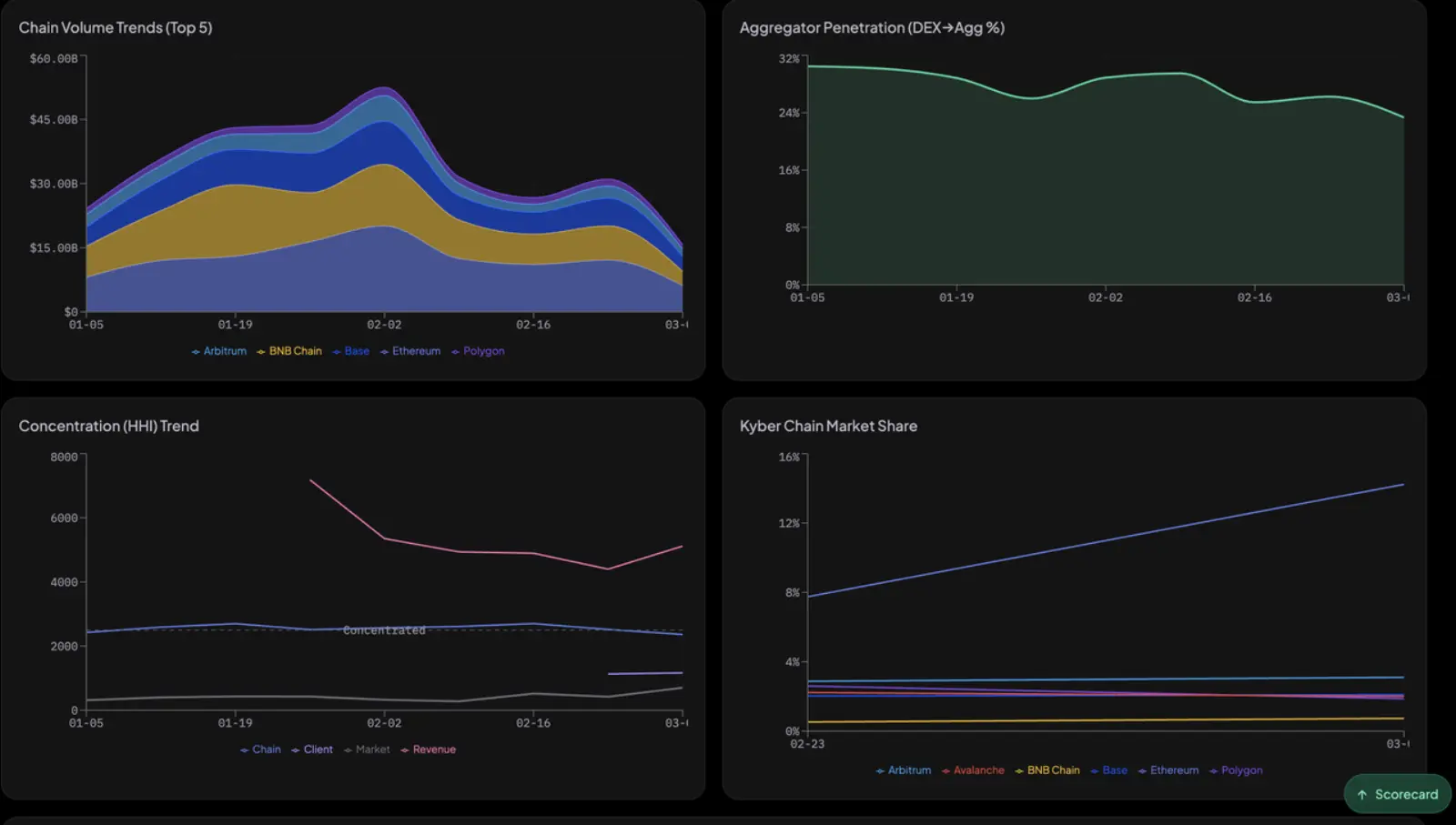Toggle Polygon legend in Chain Volume Trends
Image resolution: width=1456 pixels, height=825 pixels.
(x=478, y=351)
